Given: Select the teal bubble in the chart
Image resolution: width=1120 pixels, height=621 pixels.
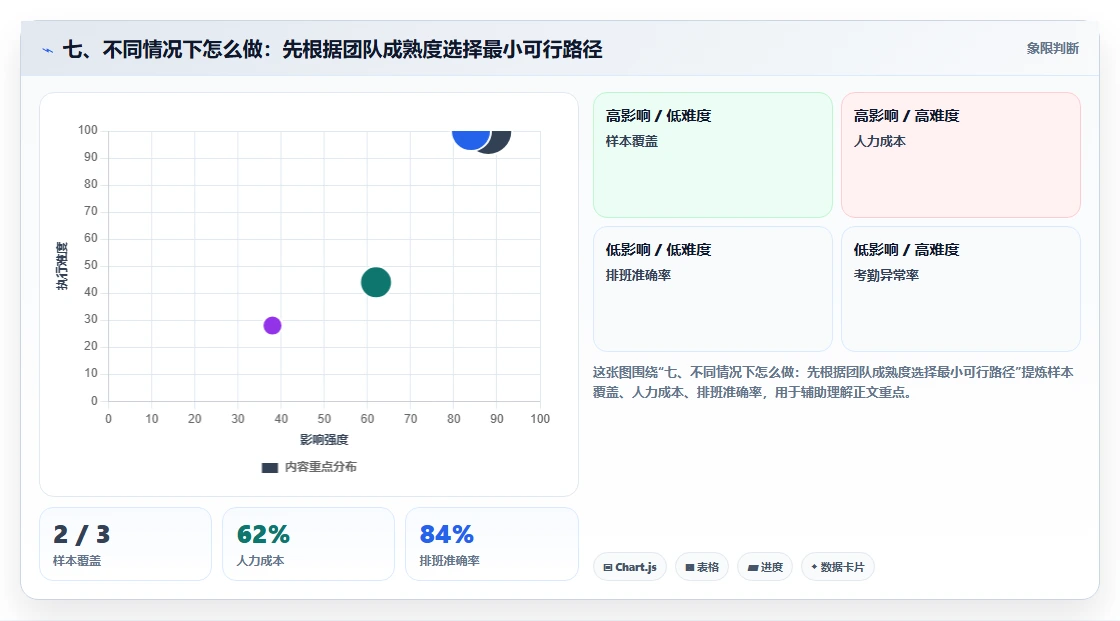Looking at the screenshot, I should 376,282.
